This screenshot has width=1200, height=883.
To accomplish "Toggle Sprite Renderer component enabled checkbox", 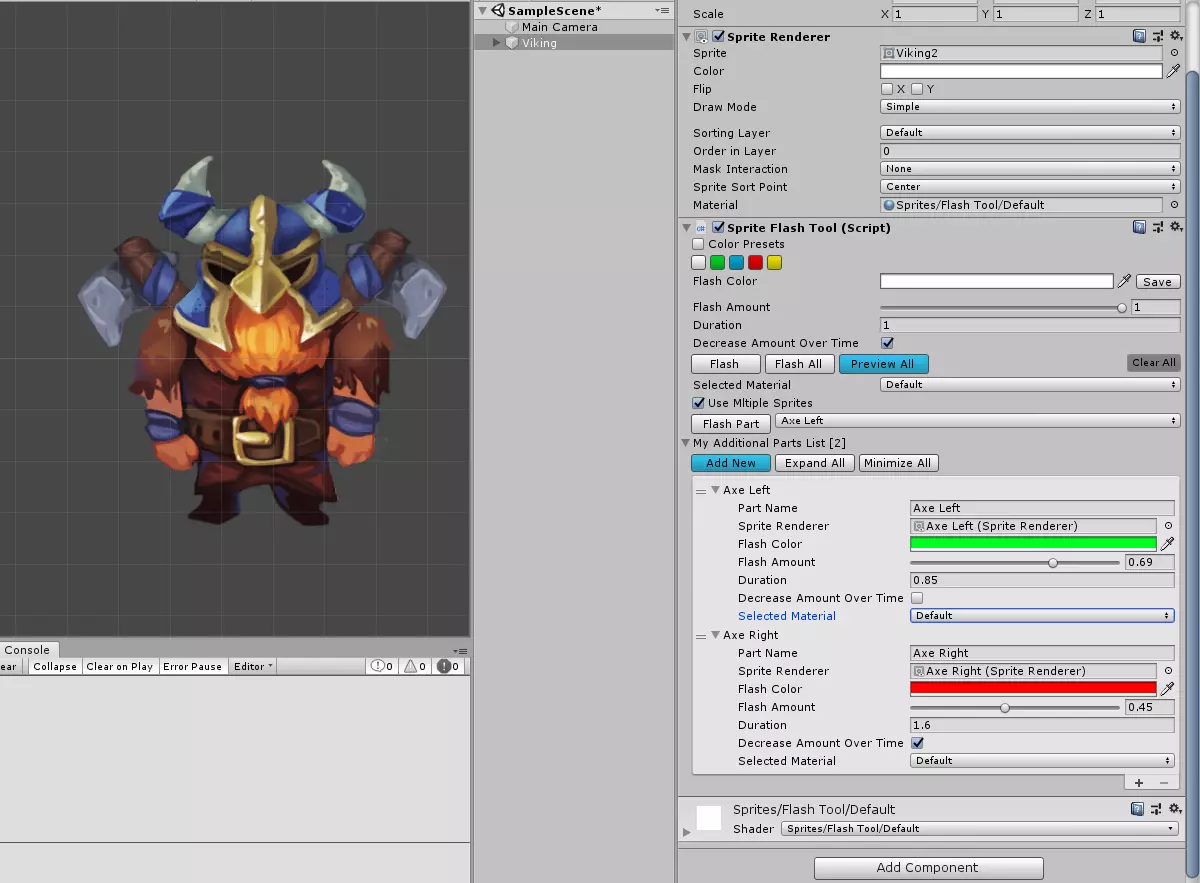I will click(x=718, y=36).
